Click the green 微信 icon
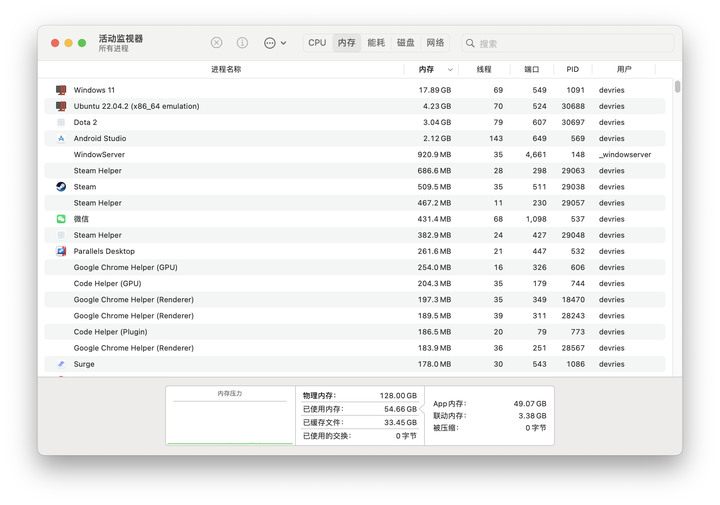This screenshot has height=505, width=720. (x=61, y=219)
